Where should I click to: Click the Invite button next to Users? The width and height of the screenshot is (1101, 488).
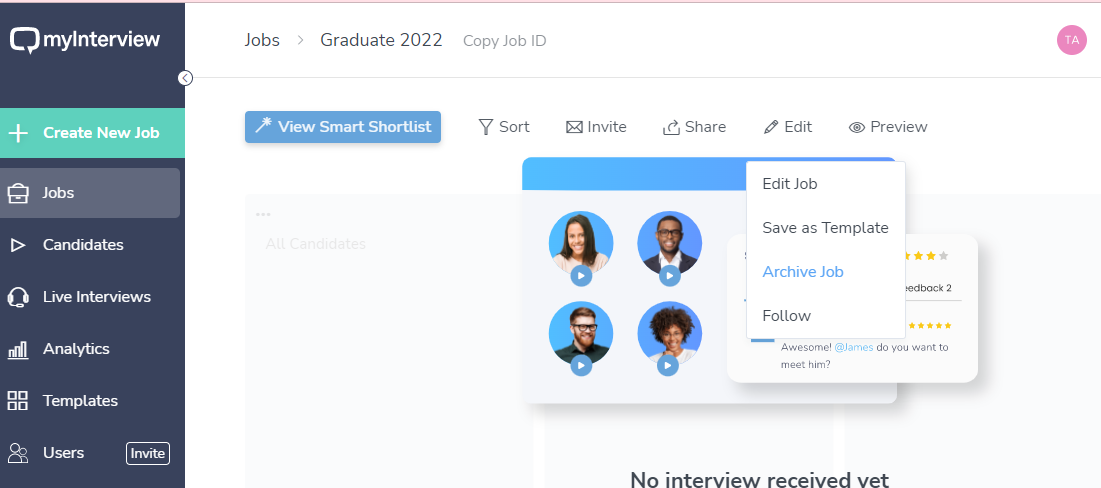(x=148, y=453)
